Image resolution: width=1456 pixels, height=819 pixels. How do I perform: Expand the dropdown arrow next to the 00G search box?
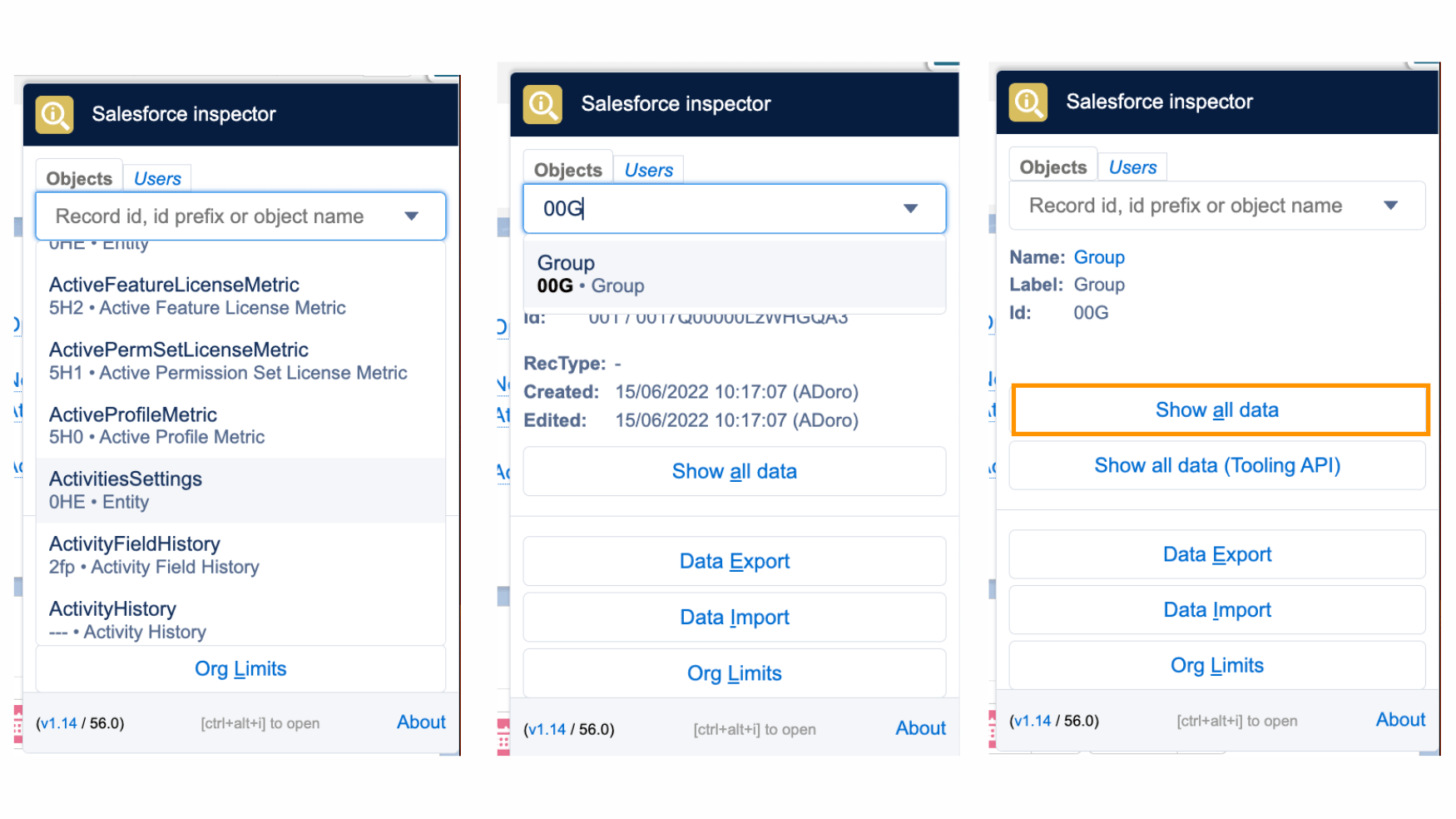click(910, 209)
